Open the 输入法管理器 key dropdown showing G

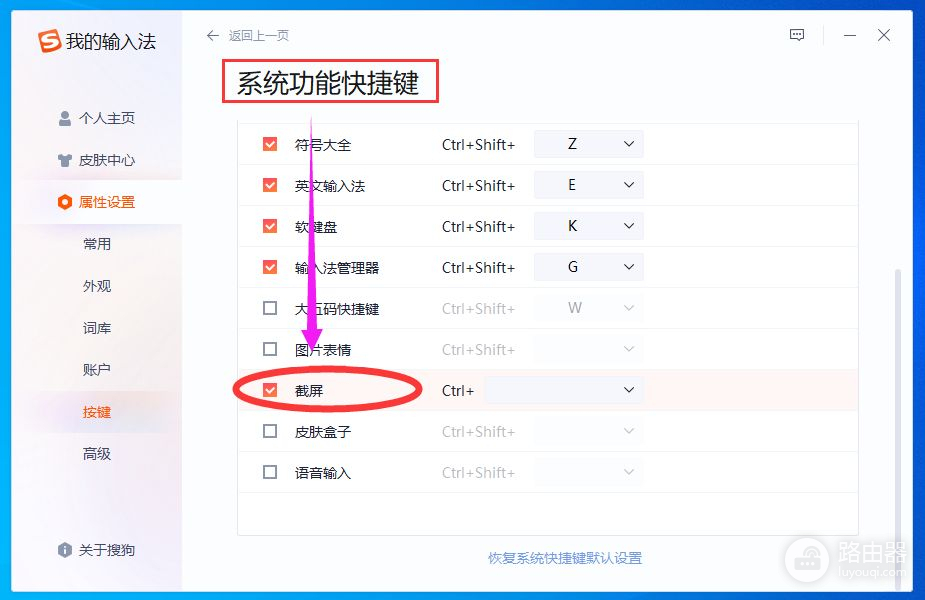pos(588,267)
